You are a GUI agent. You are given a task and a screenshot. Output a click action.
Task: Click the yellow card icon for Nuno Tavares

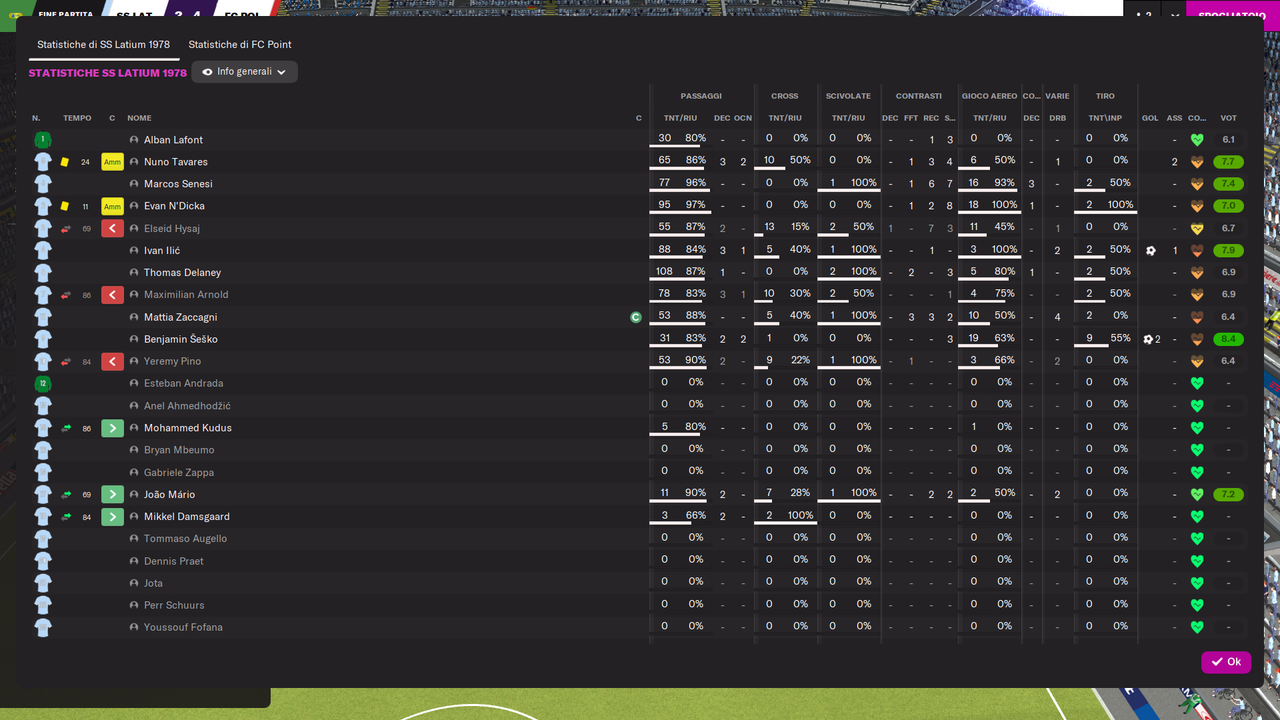coord(65,162)
